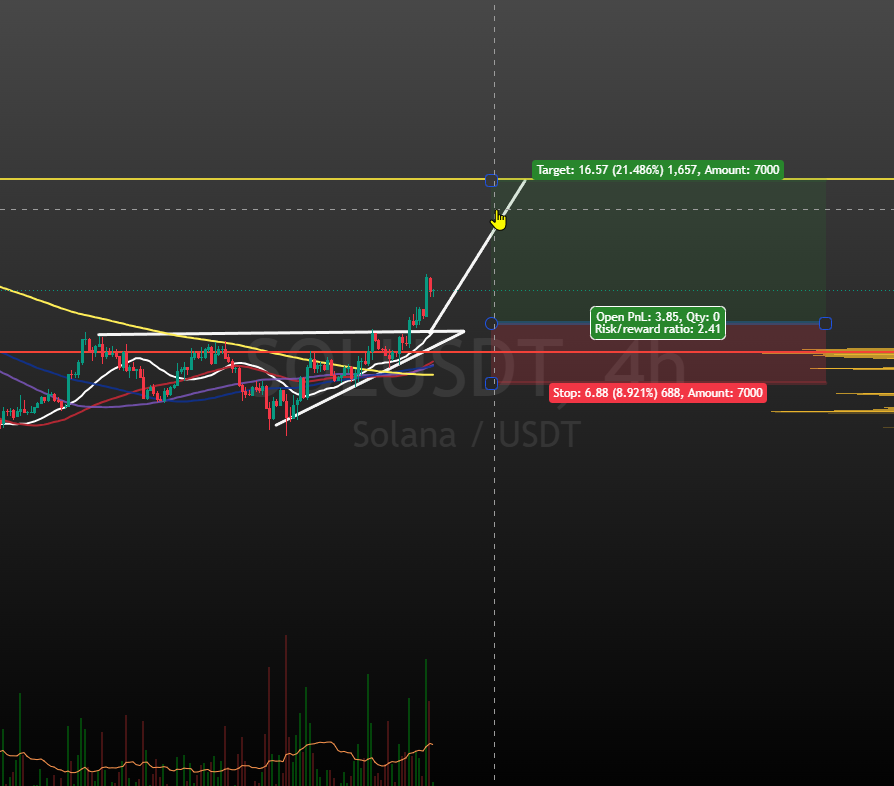Click the target level handle on yellow line
This screenshot has height=786, width=894.
[491, 181]
